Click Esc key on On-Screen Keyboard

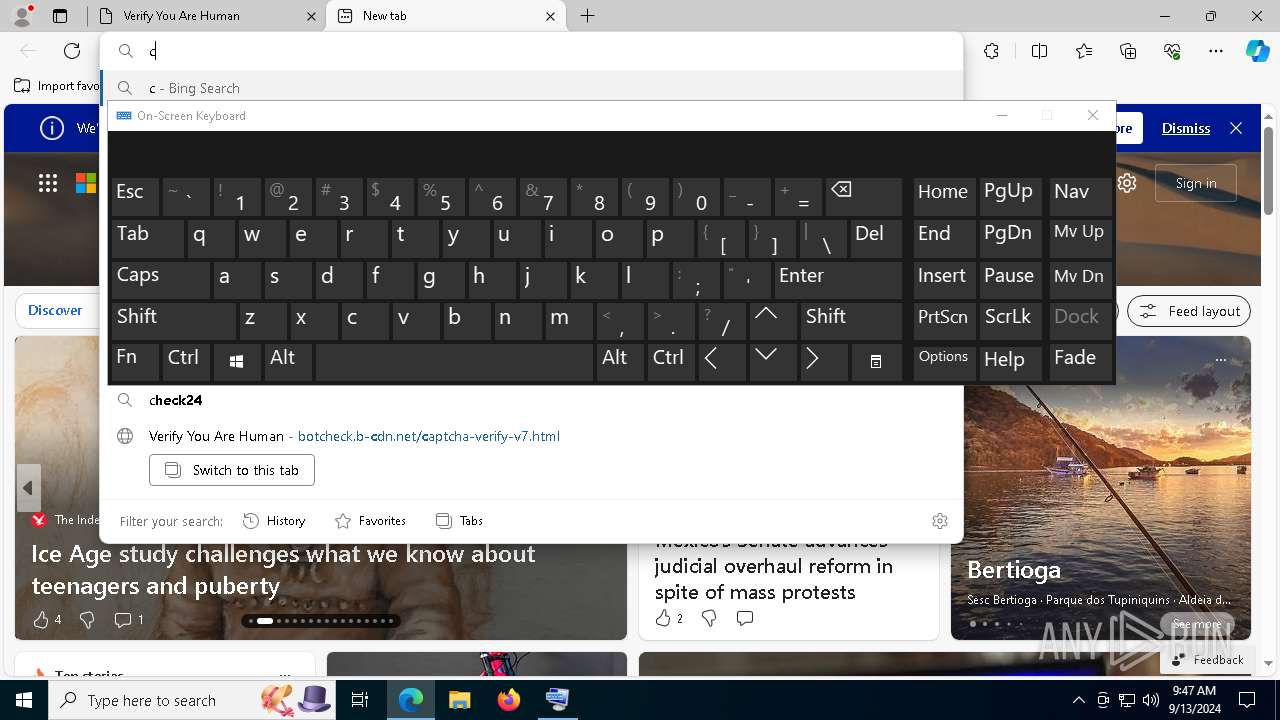click(x=135, y=196)
